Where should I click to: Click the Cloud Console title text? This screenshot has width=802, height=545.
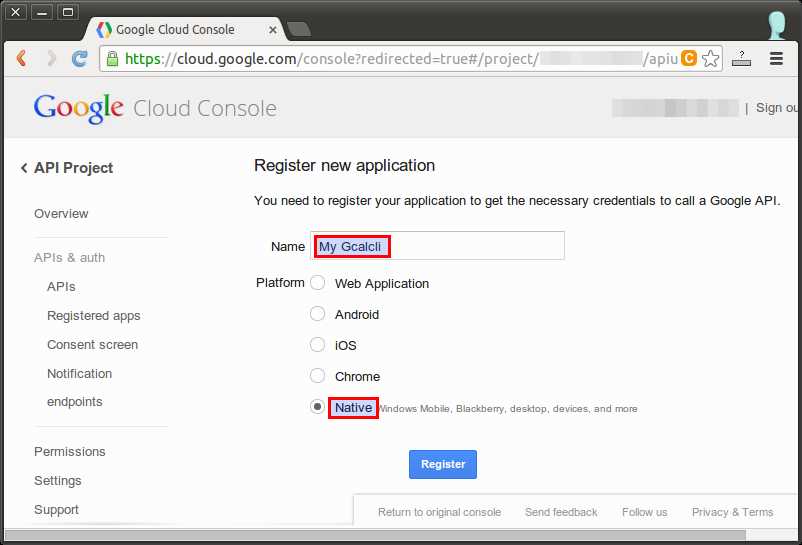click(x=205, y=108)
